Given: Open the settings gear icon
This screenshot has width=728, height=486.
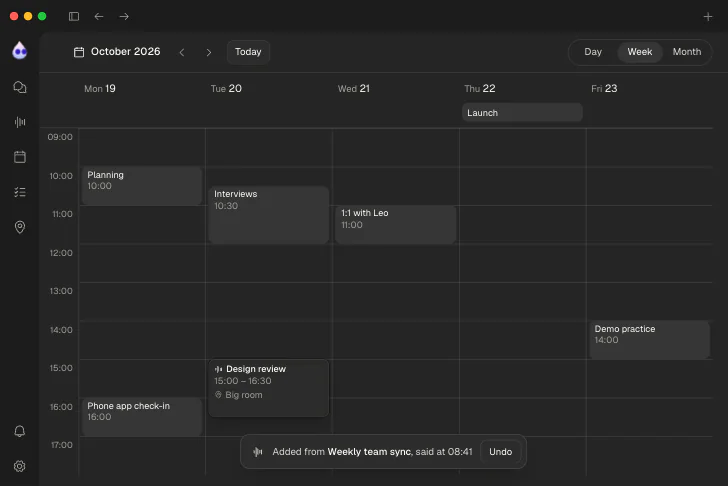Looking at the screenshot, I should coord(20,466).
